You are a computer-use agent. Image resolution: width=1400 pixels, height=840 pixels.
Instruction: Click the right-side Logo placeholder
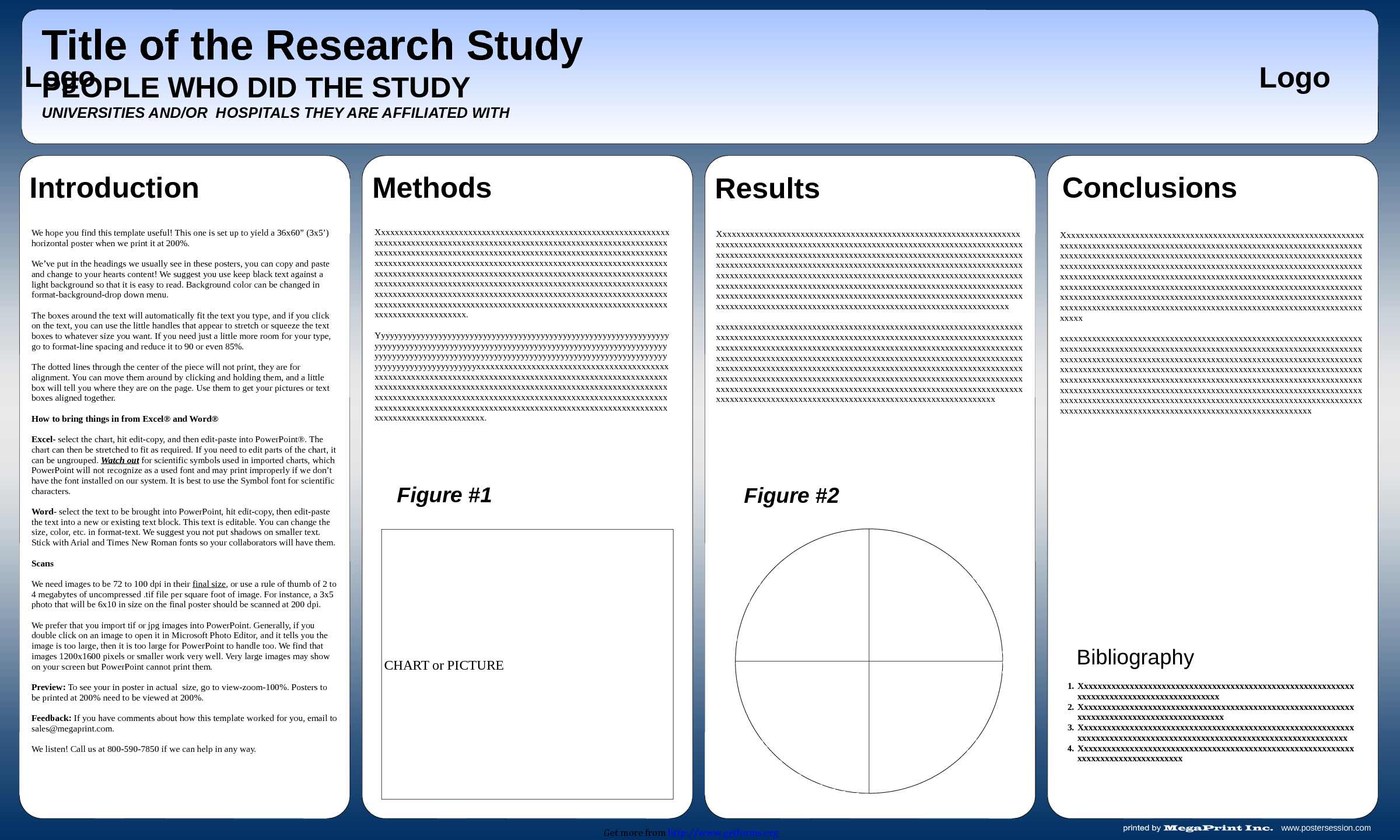click(1294, 78)
